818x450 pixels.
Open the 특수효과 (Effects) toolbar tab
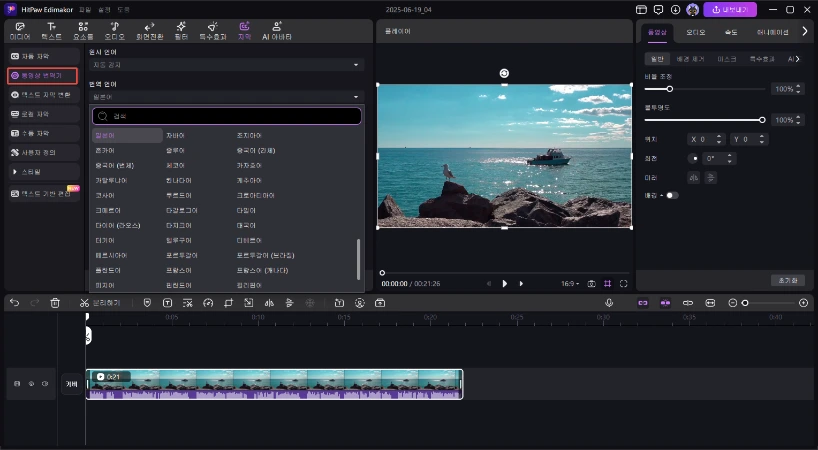(x=213, y=31)
